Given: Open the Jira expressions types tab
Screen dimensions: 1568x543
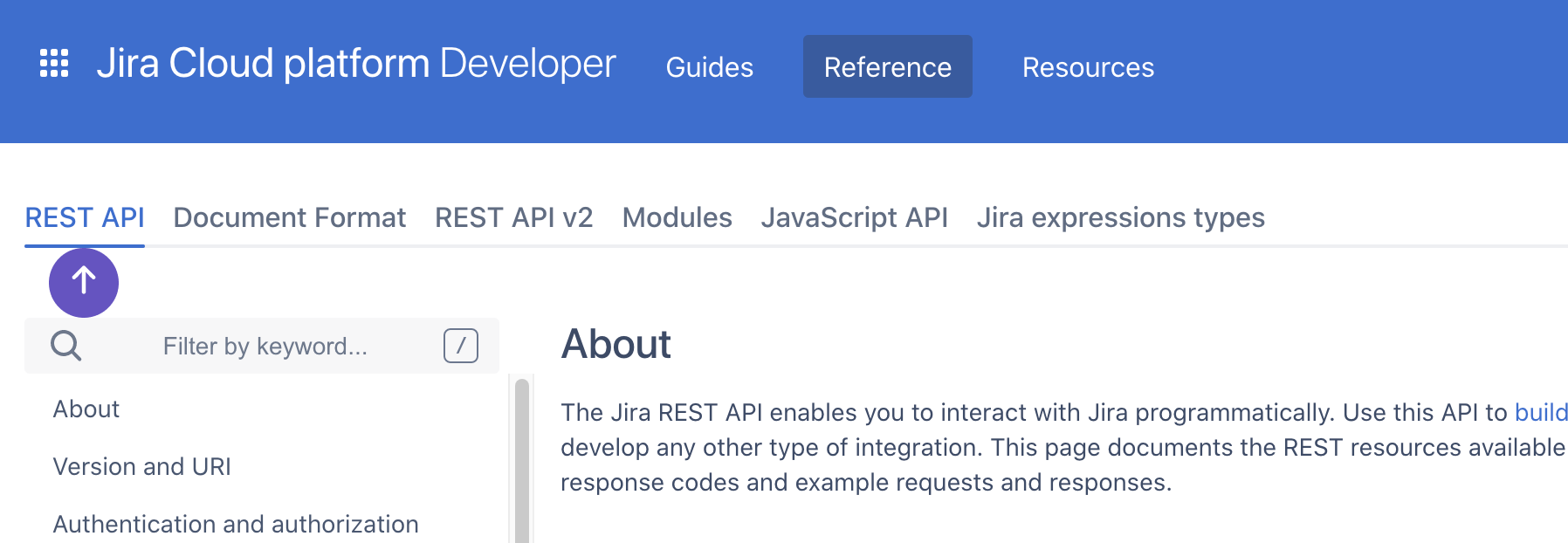Looking at the screenshot, I should (1120, 217).
